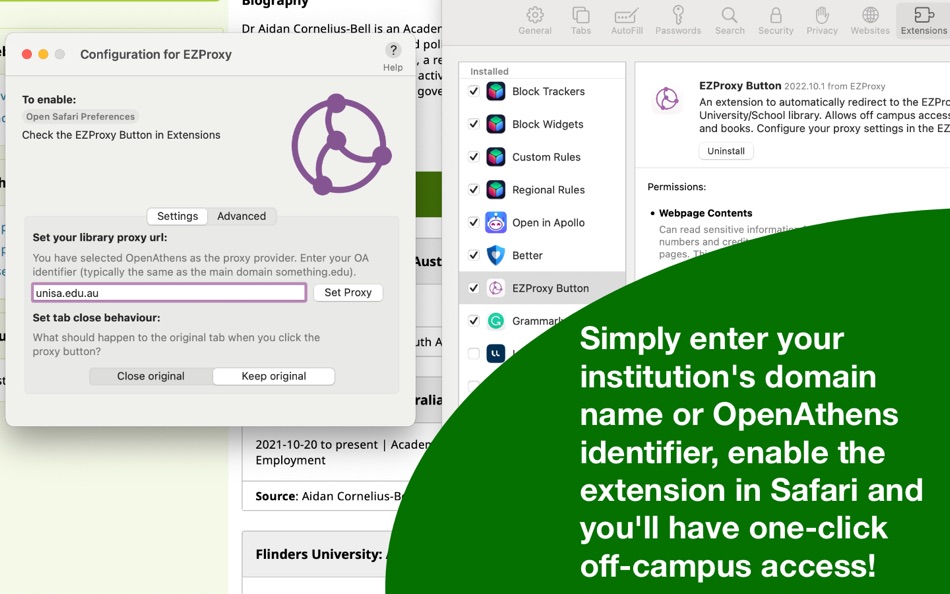Switch to the Advanced tab
Screen dimensions: 950x594
[241, 216]
